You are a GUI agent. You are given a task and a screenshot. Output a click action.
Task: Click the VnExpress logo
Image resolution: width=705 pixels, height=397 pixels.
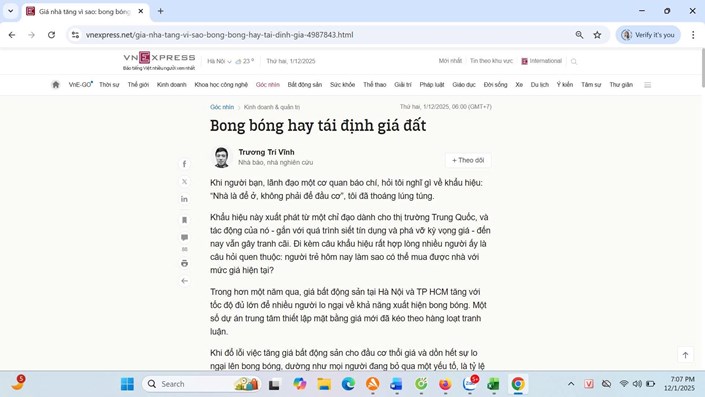click(159, 61)
